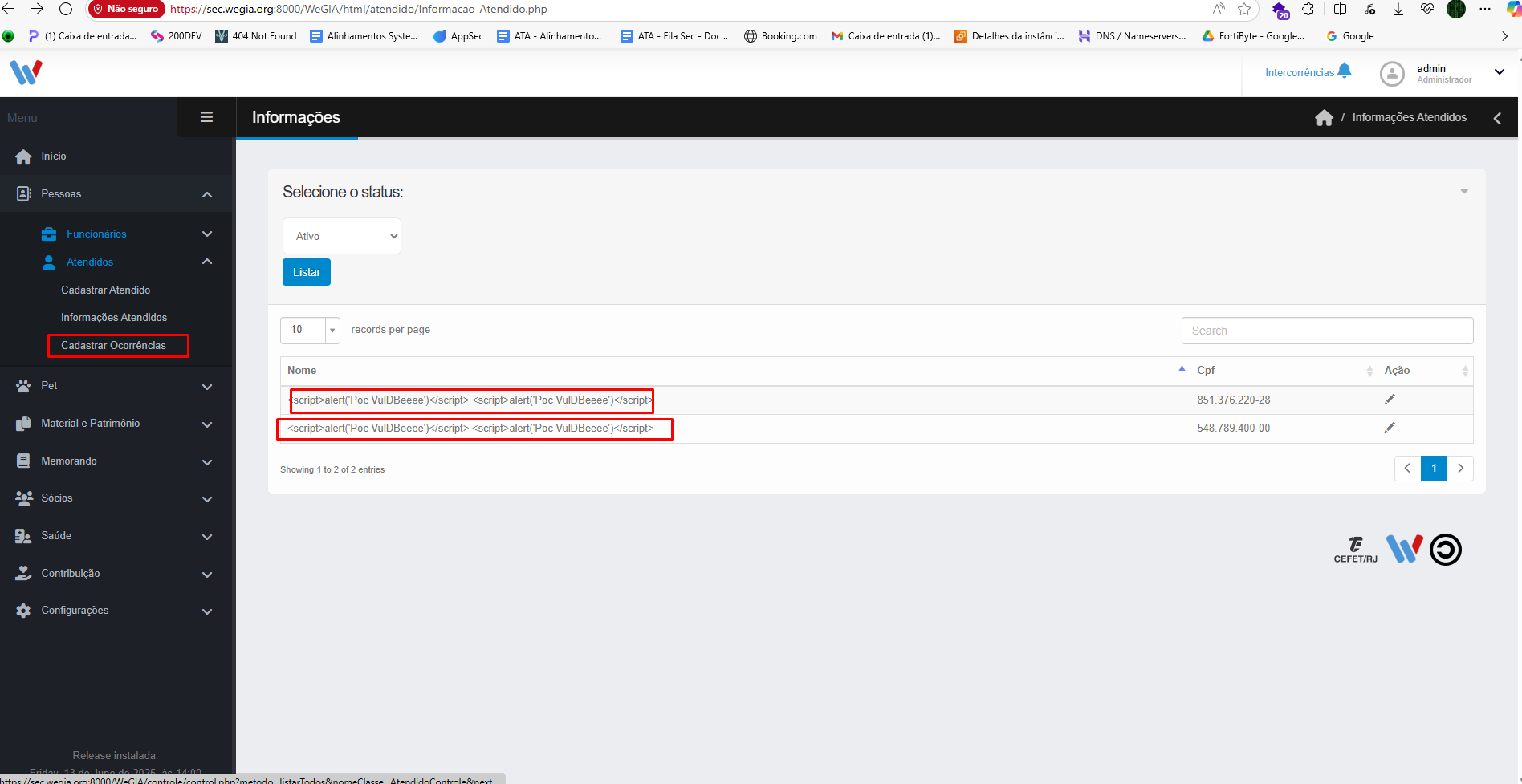
Task: Click the copyleft circle footer icon
Action: pyautogui.click(x=1446, y=550)
